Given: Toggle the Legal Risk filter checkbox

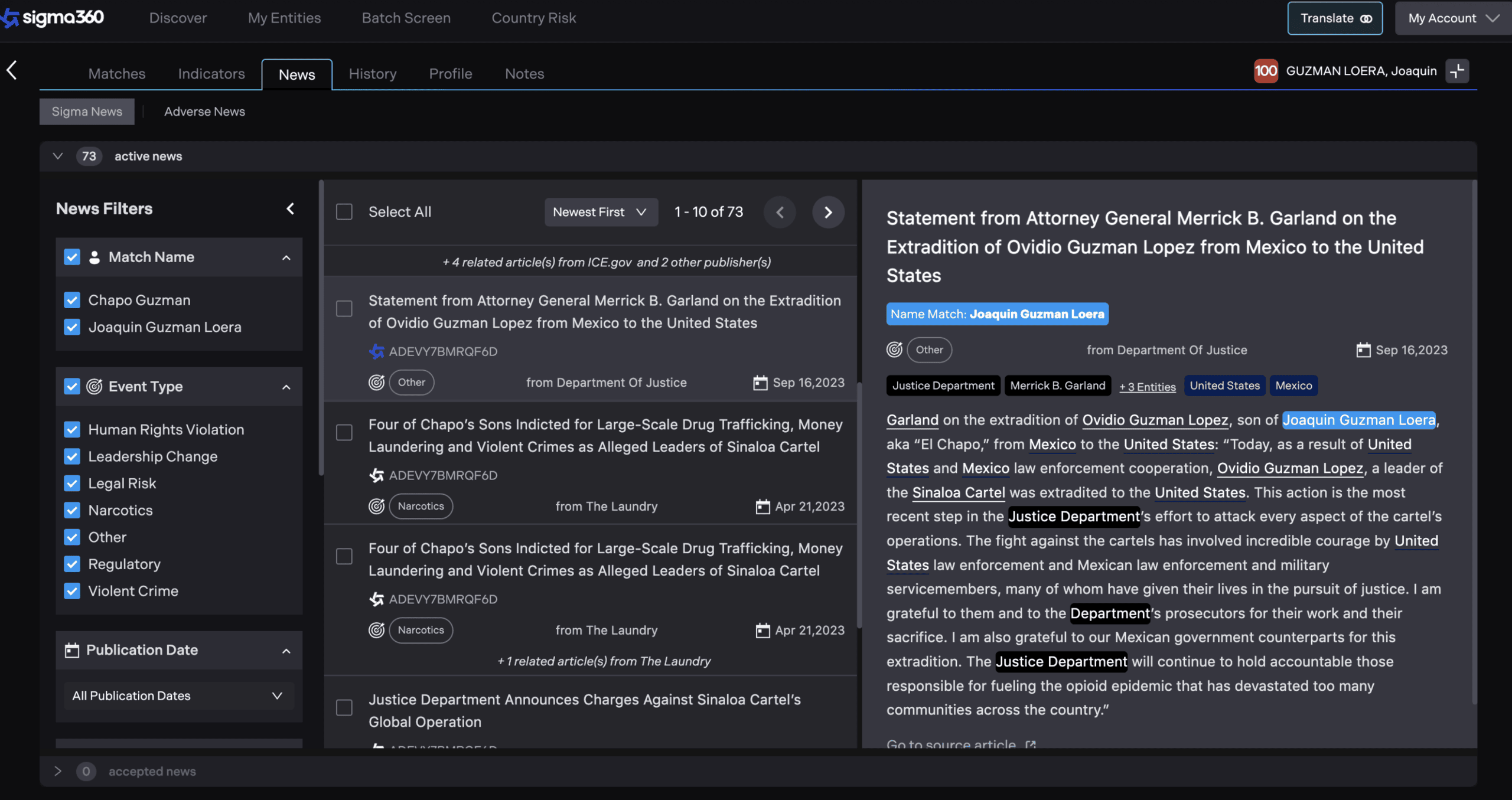Looking at the screenshot, I should coord(72,483).
